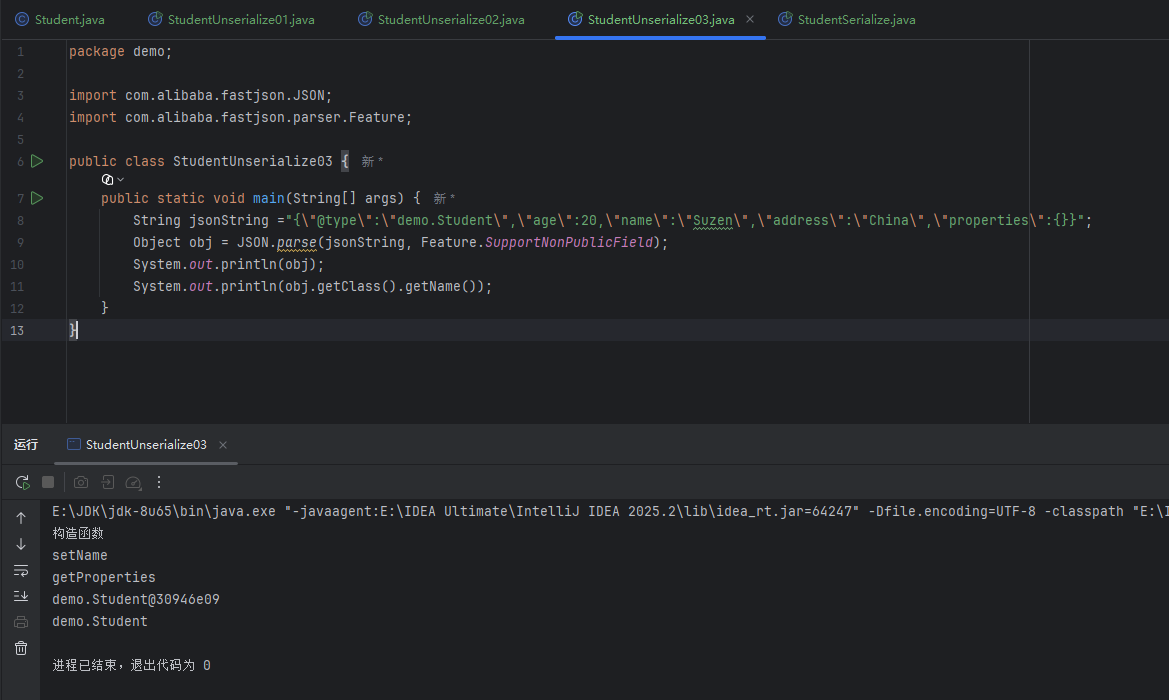Close the StudentUnserialize03 run tab
The image size is (1169, 700).
223,445
